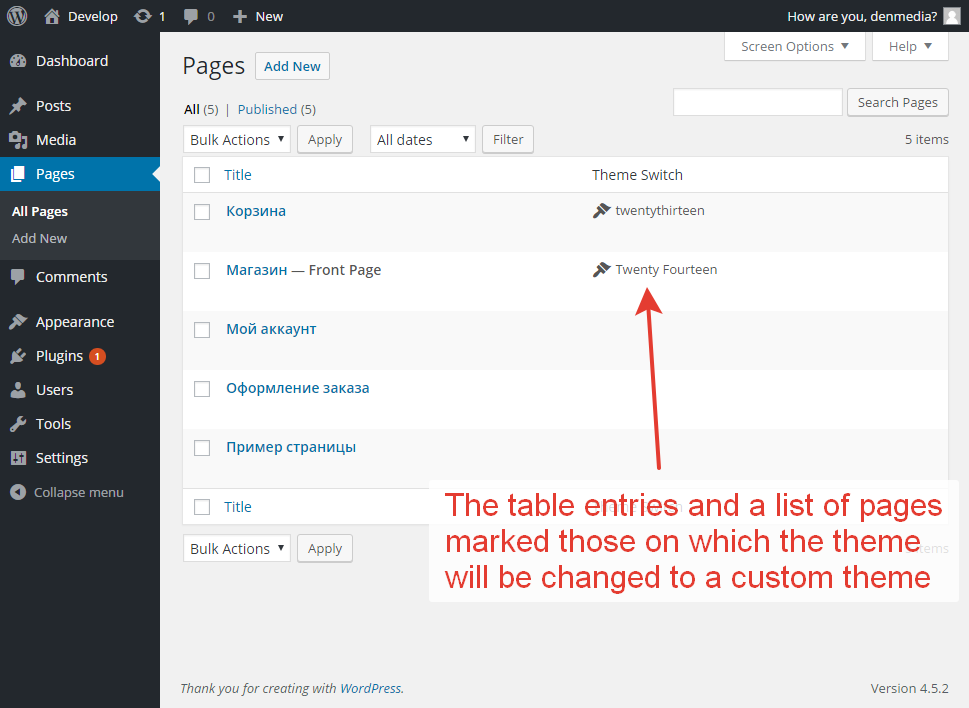The image size is (969, 708).
Task: Open the All dates dropdown
Action: coord(423,140)
